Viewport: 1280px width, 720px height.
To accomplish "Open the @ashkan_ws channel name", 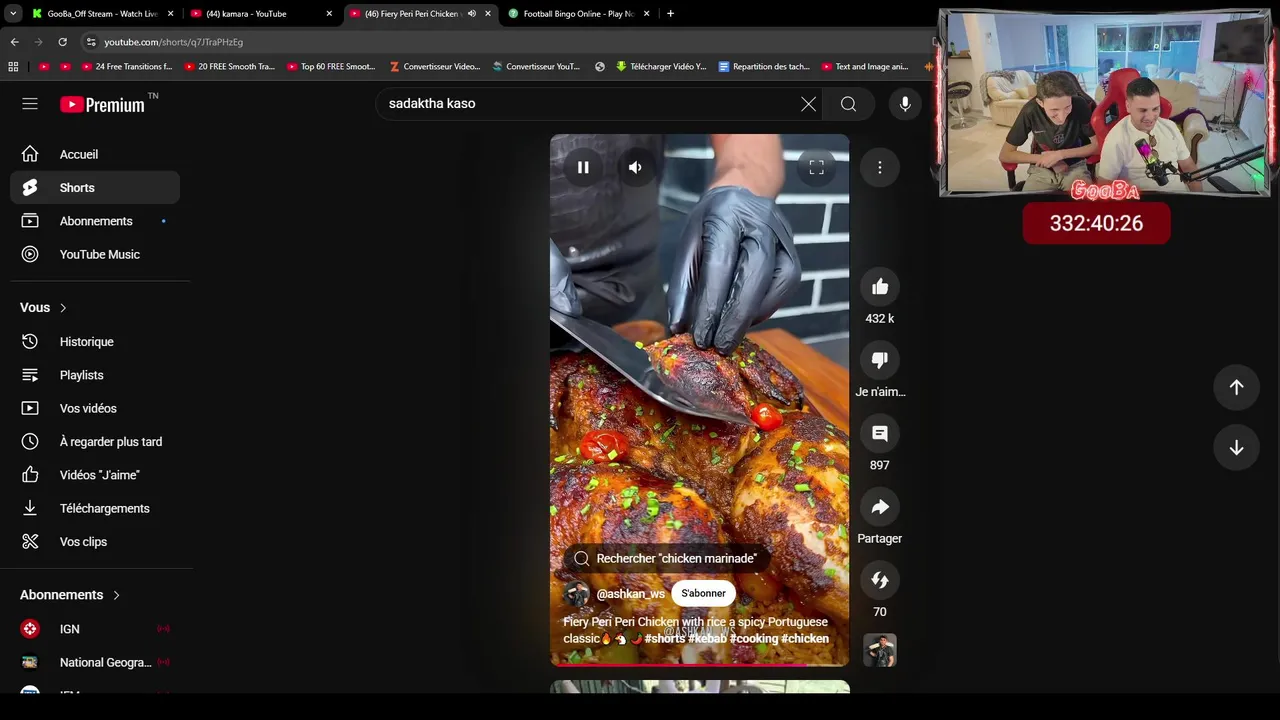I will click(630, 594).
